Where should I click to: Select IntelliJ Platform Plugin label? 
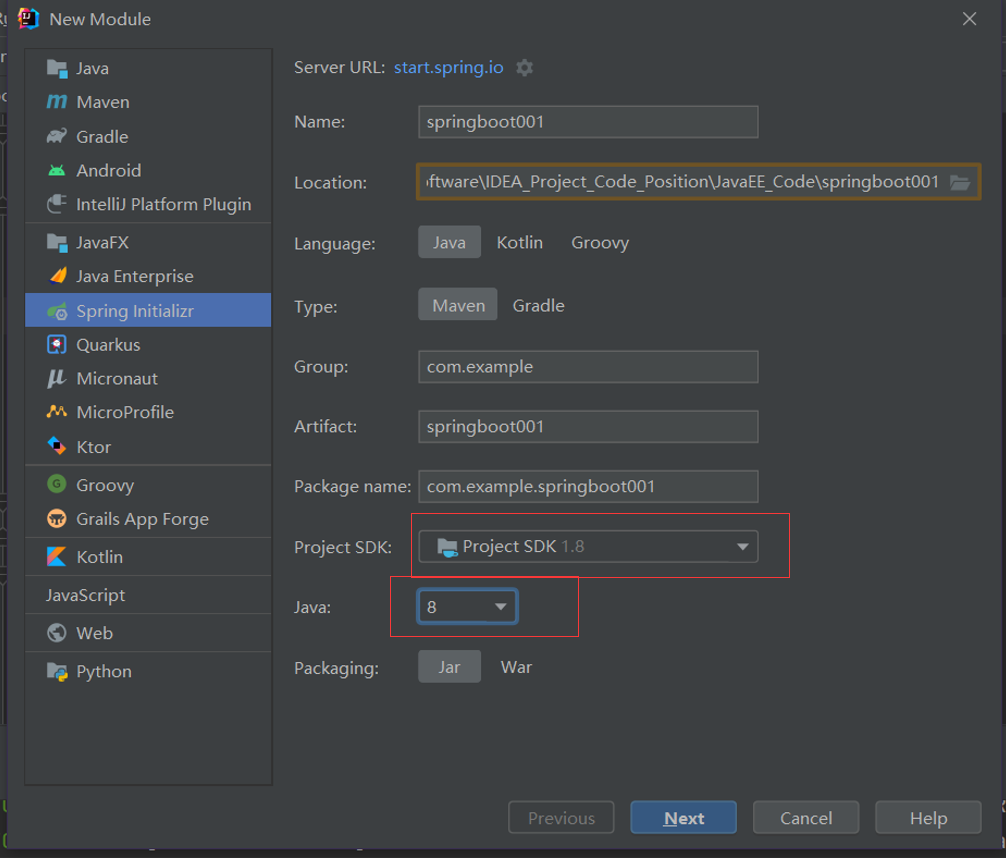click(164, 204)
